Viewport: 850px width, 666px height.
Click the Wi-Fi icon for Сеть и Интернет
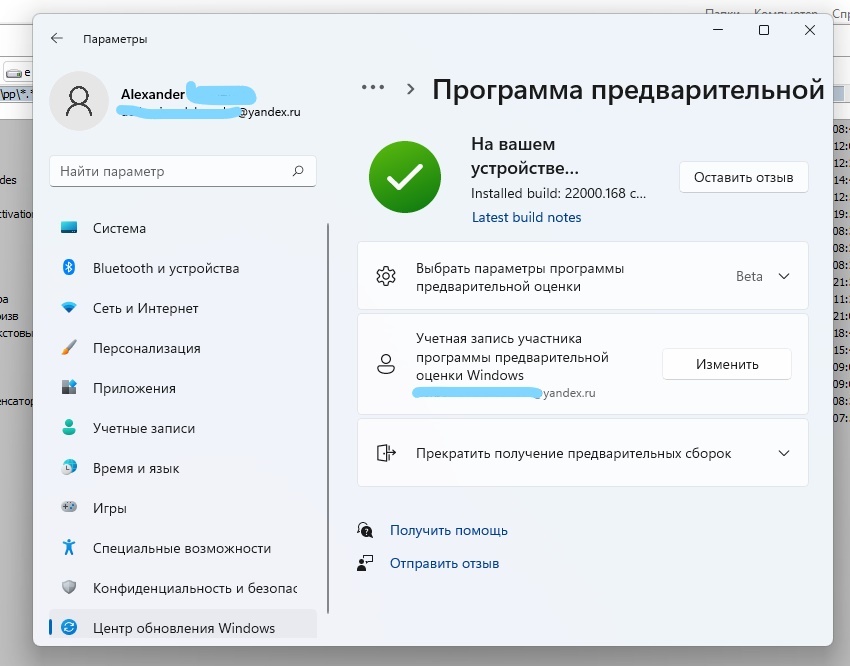click(69, 307)
